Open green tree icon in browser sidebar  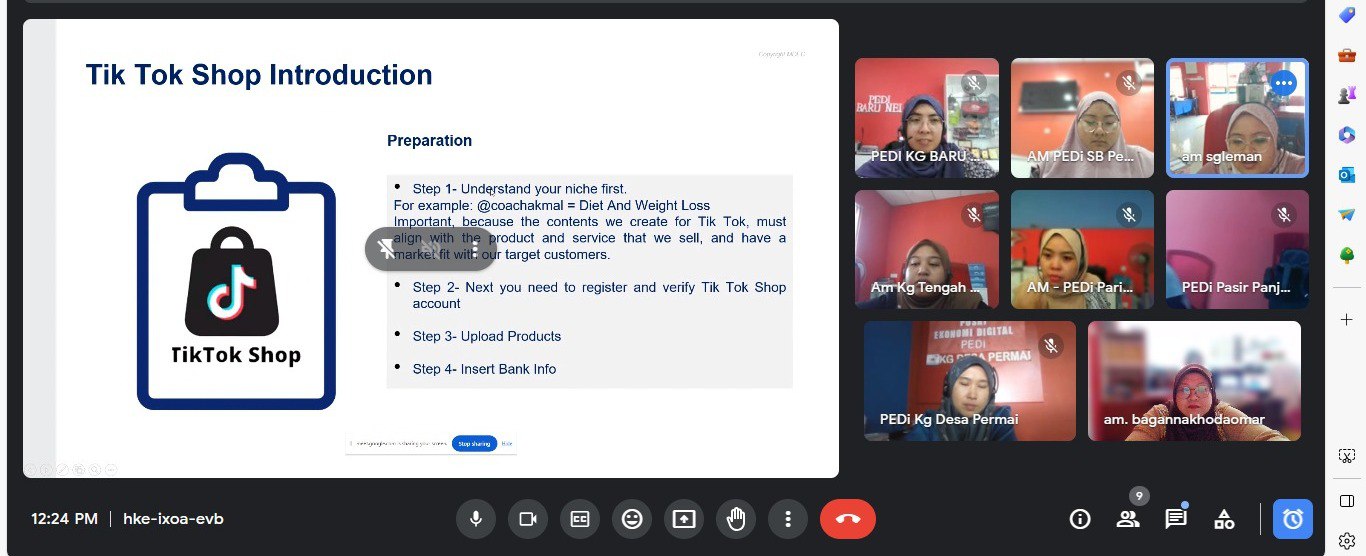tap(1346, 255)
